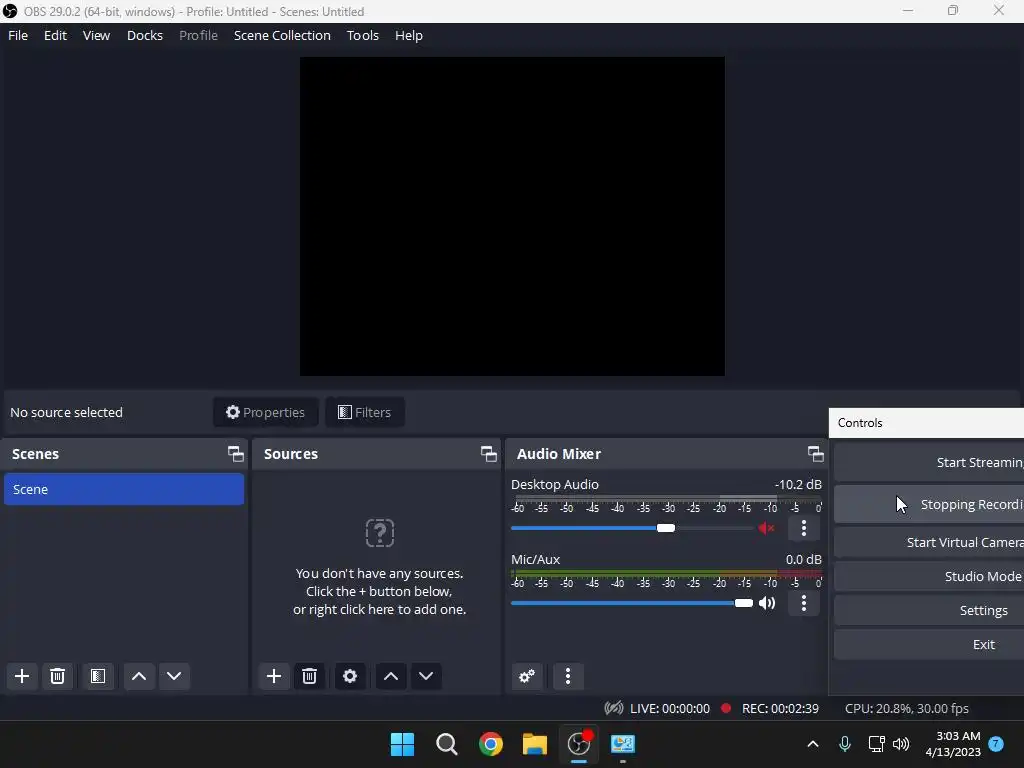Open the Help menu

[409, 35]
